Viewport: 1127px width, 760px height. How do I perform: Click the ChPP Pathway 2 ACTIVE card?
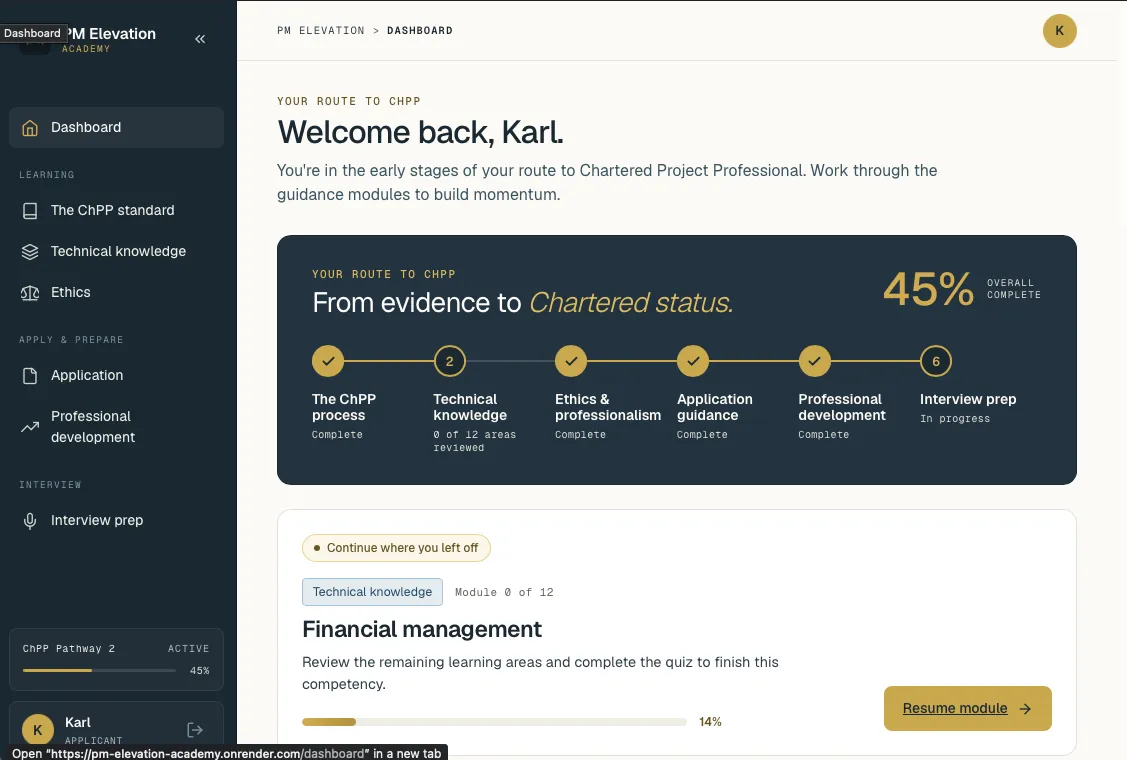click(116, 659)
